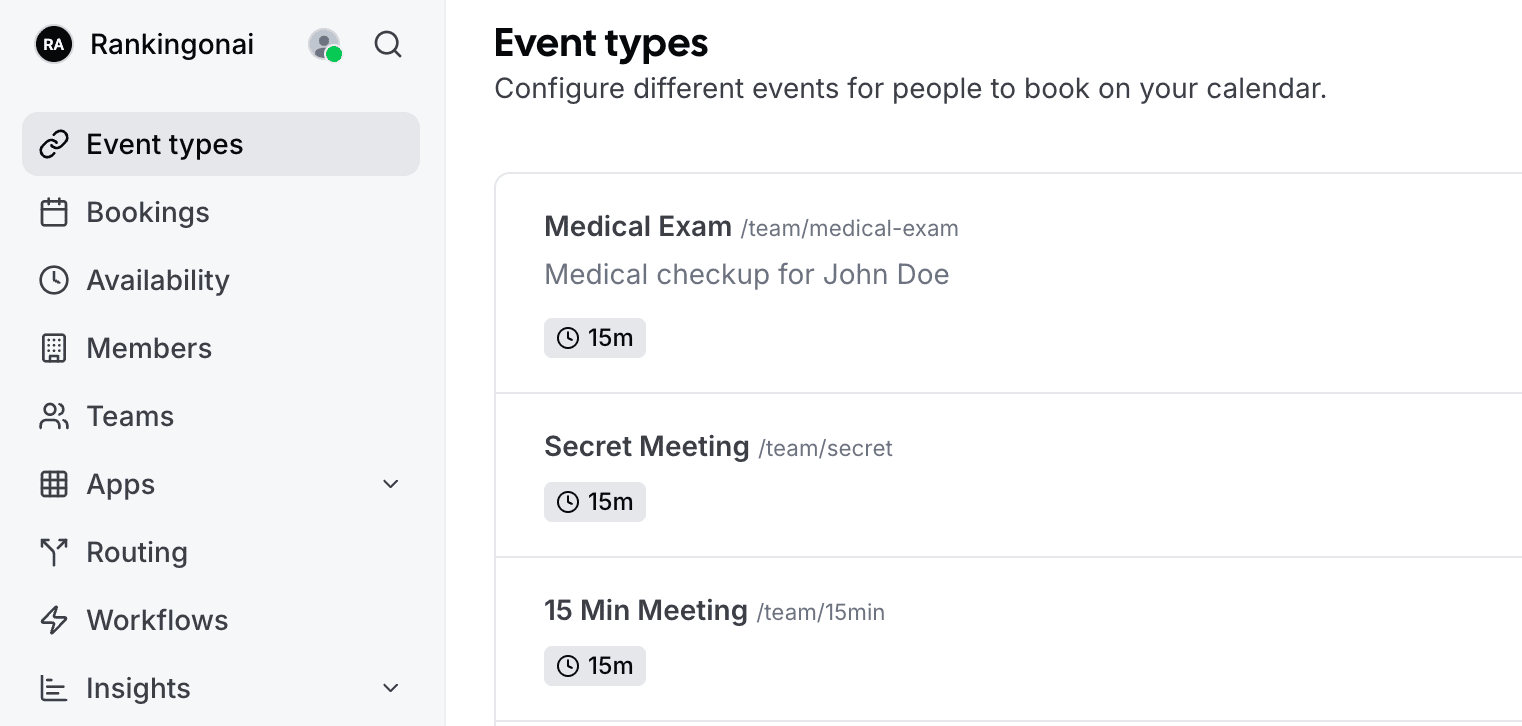
Task: Open the Secret Meeting event type
Action: coord(647,446)
